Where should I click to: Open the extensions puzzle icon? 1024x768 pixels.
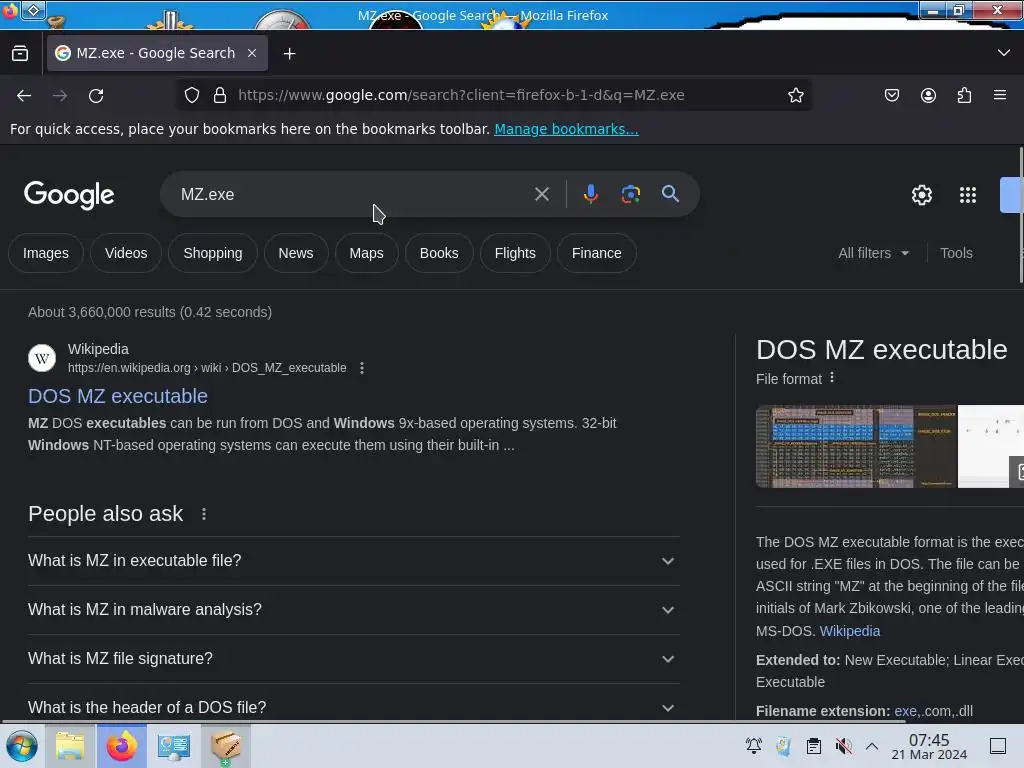click(x=965, y=95)
